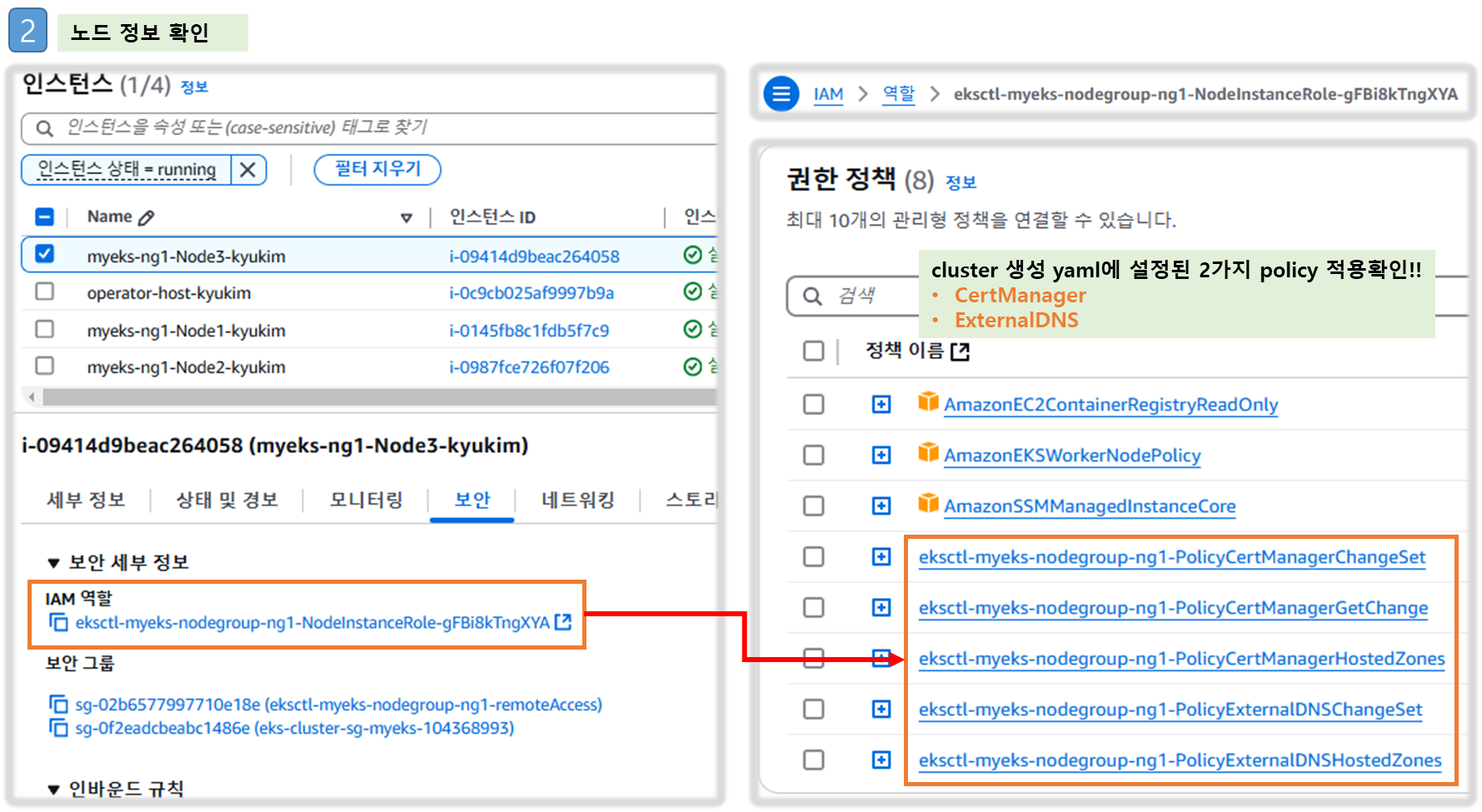Expand PolicyExternalDNSHostedZones policy details
Viewport: 1482px width, 812px height.
(x=881, y=760)
